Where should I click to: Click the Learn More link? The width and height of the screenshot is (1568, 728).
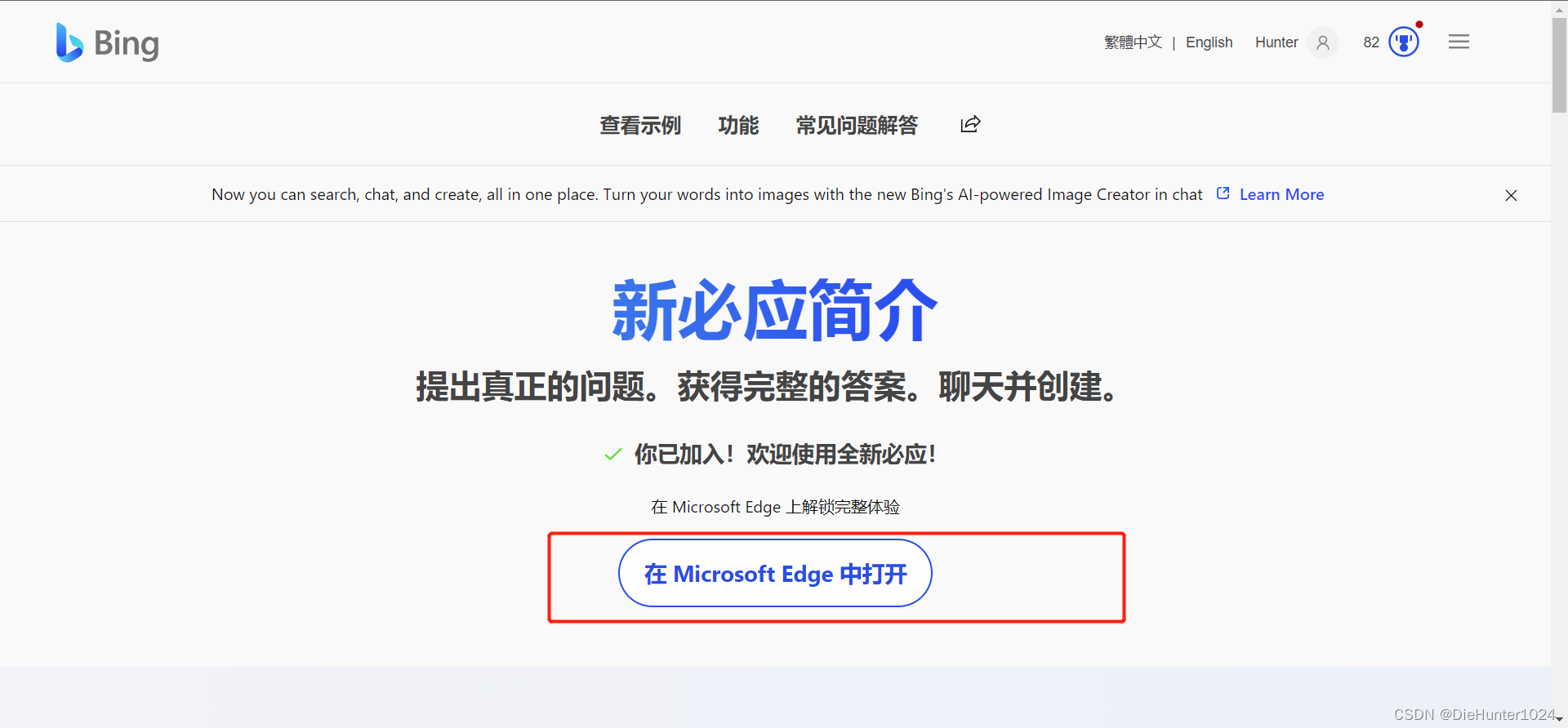(x=1281, y=194)
